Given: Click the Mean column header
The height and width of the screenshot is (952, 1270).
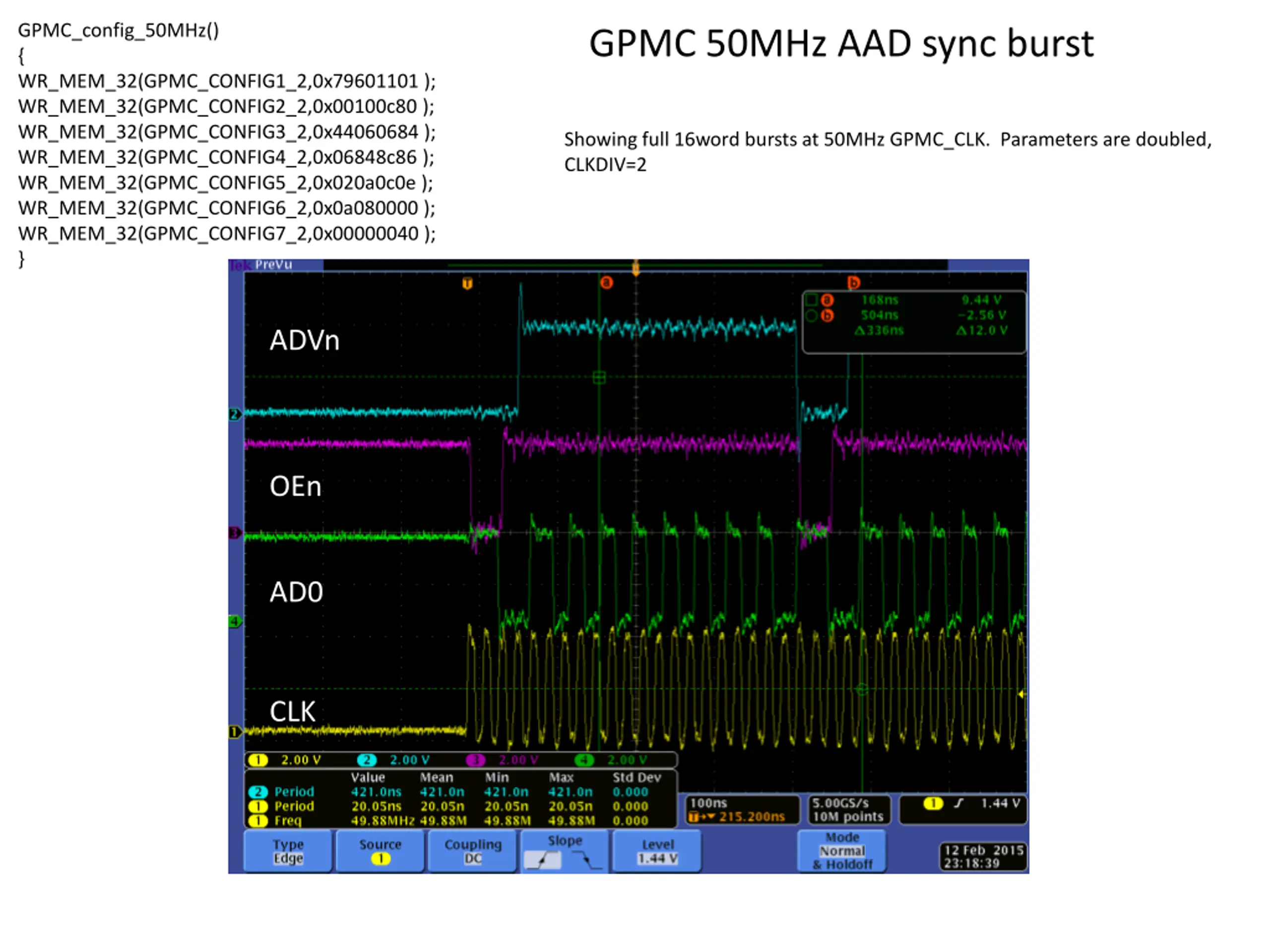Looking at the screenshot, I should [x=437, y=777].
